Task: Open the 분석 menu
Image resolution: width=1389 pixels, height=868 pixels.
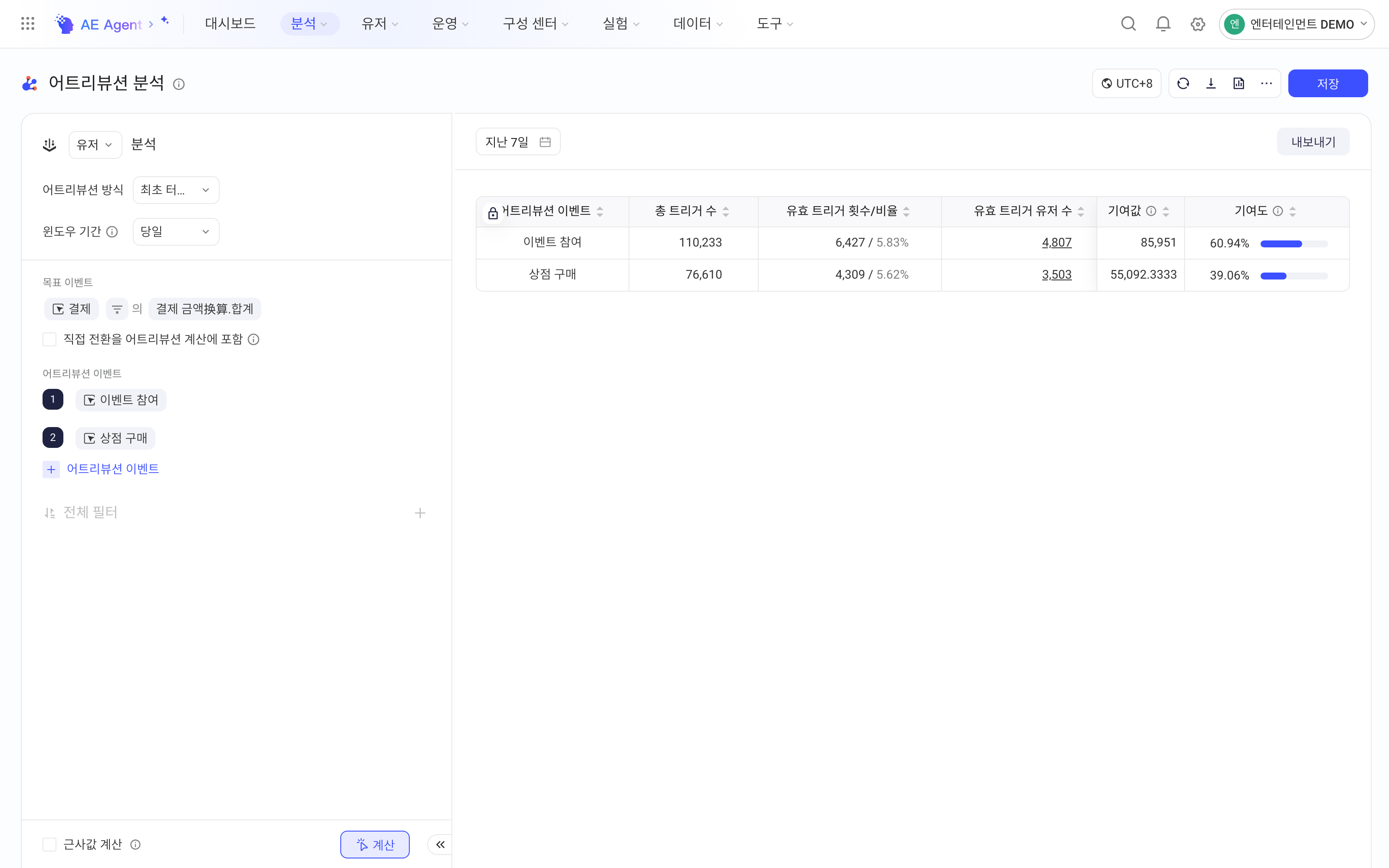Action: 309,23
